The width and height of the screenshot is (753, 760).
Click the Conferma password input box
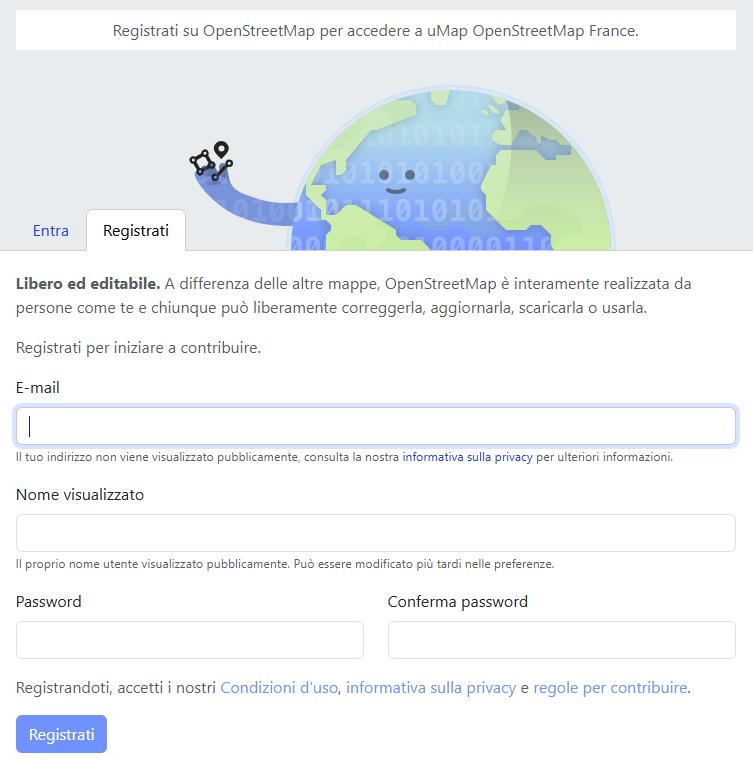pyautogui.click(x=561, y=640)
